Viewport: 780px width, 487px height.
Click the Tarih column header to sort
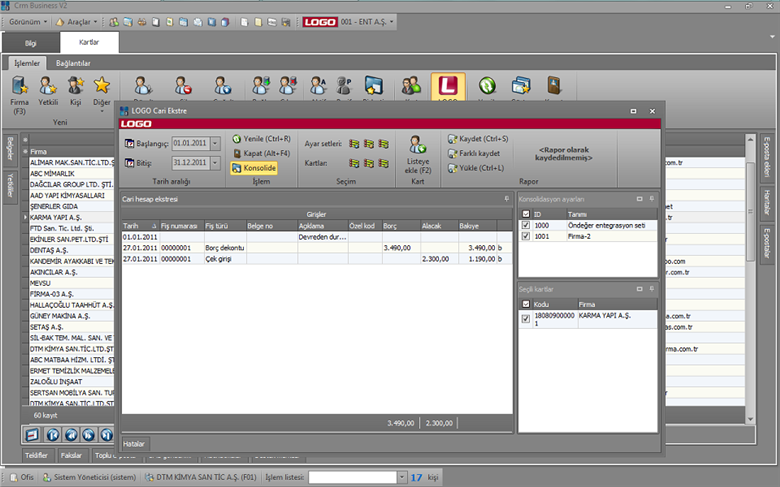(x=140, y=226)
